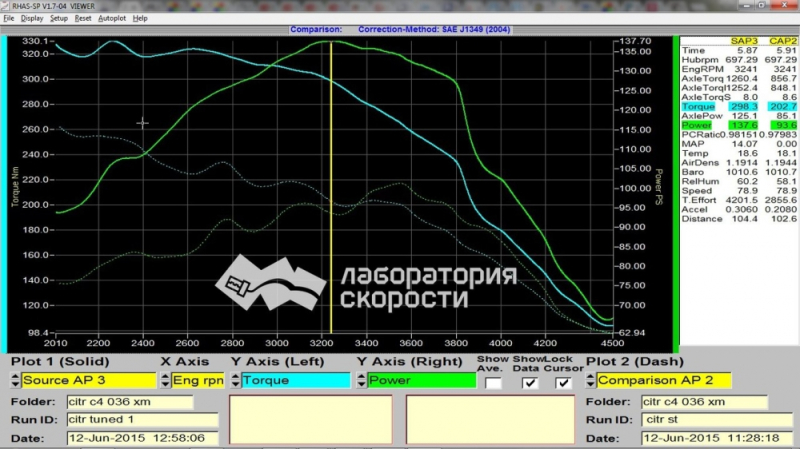Select the green Power right axis field
This screenshot has height=449, width=800.
coord(421,380)
